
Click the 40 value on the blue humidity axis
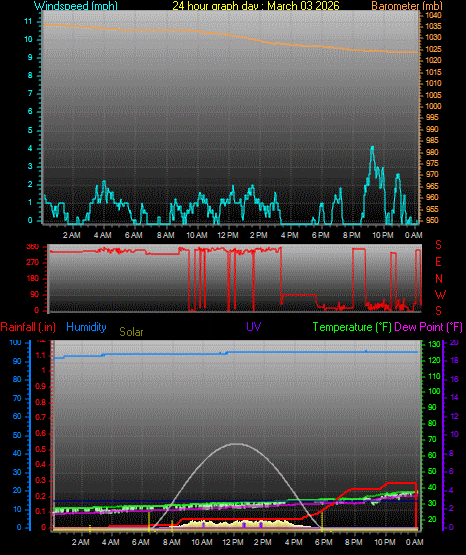[17, 453]
